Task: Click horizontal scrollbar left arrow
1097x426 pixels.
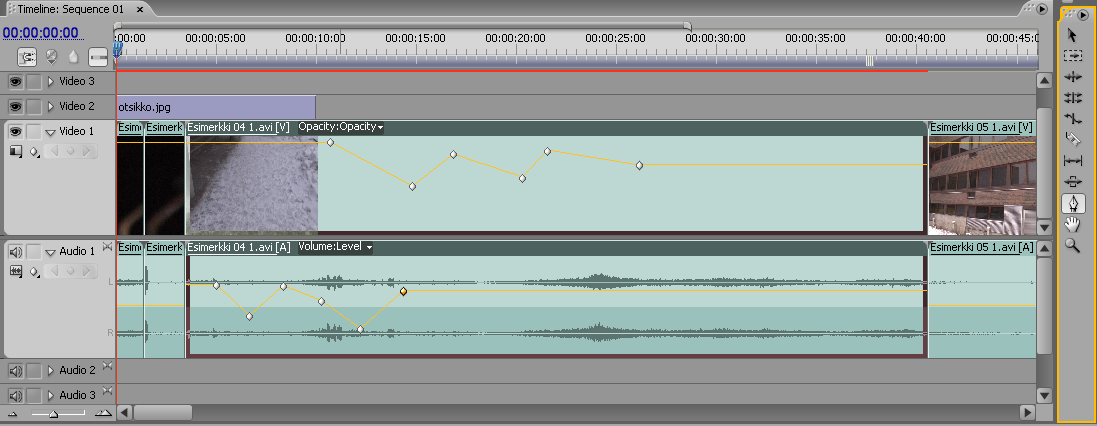Action: tap(124, 413)
